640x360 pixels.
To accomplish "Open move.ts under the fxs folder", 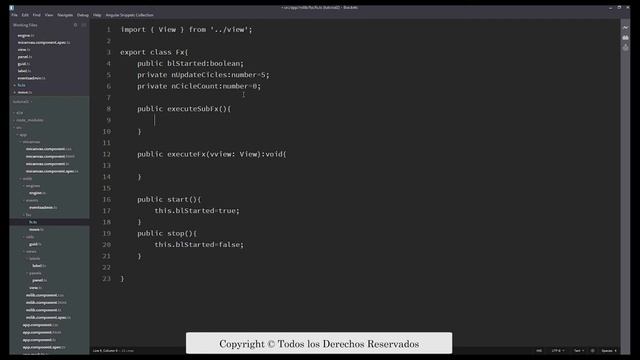I will point(36,229).
